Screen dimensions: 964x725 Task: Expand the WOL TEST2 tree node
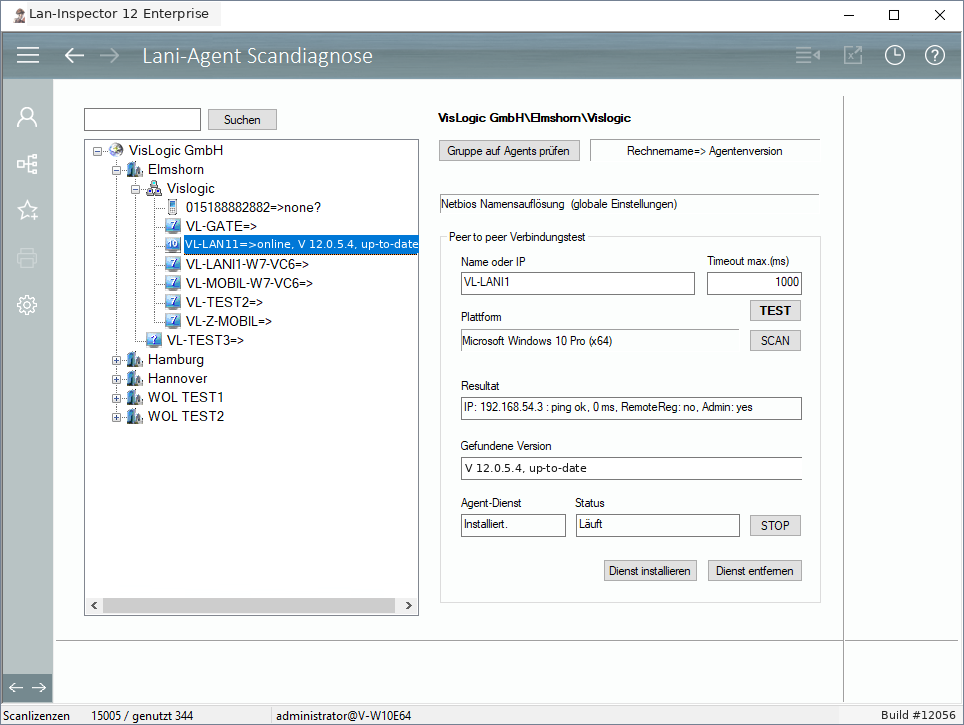[x=116, y=417]
